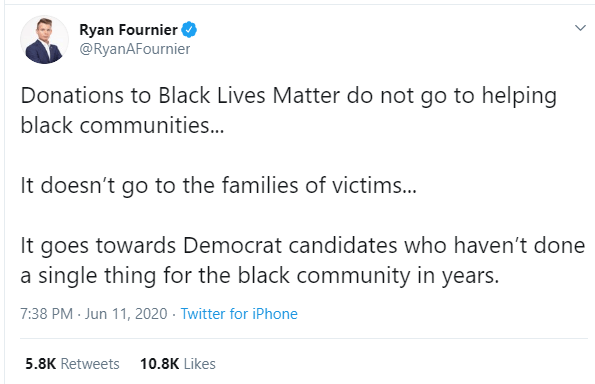Open the @RyanAFournier handle link
This screenshot has width=595, height=384.
(x=135, y=49)
